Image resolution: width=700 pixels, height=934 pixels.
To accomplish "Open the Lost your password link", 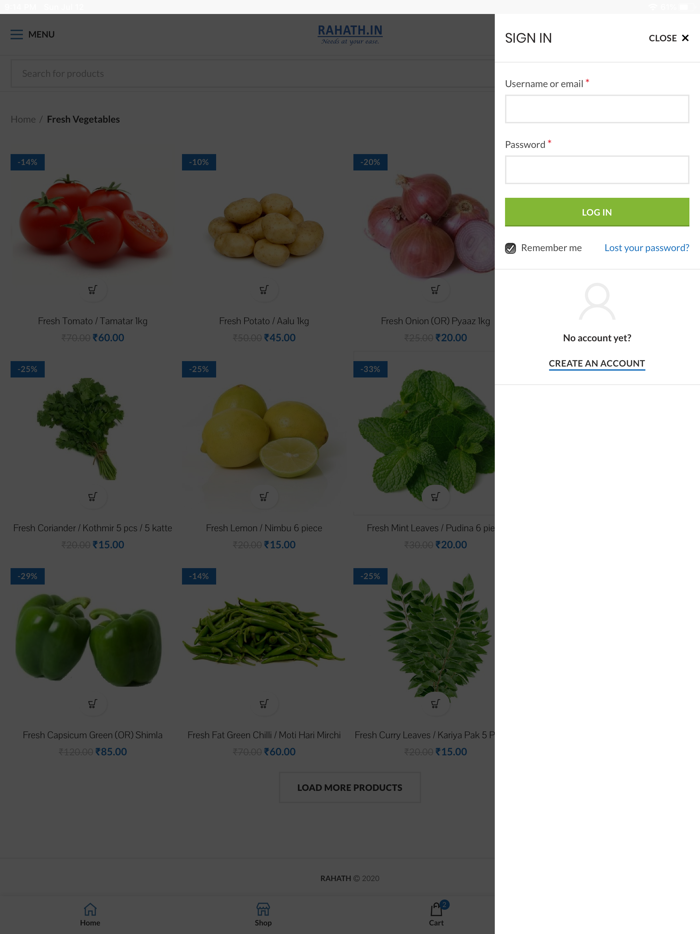I will (646, 248).
